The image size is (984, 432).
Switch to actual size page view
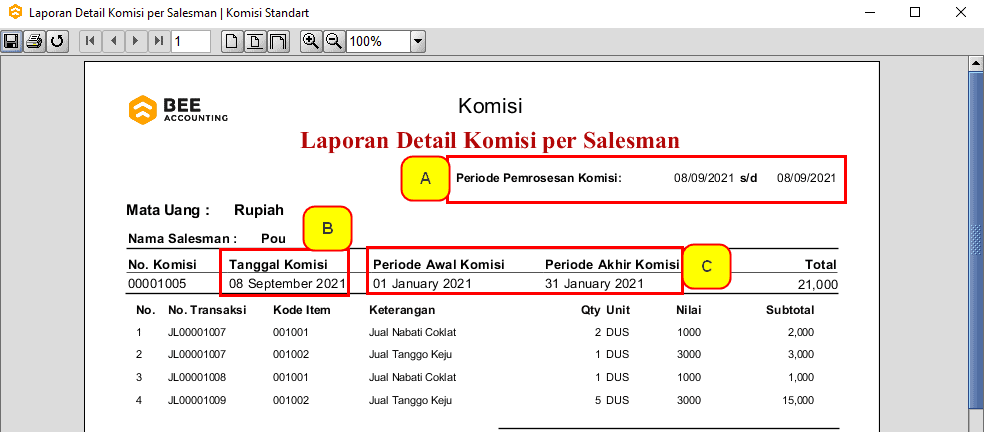[x=232, y=41]
